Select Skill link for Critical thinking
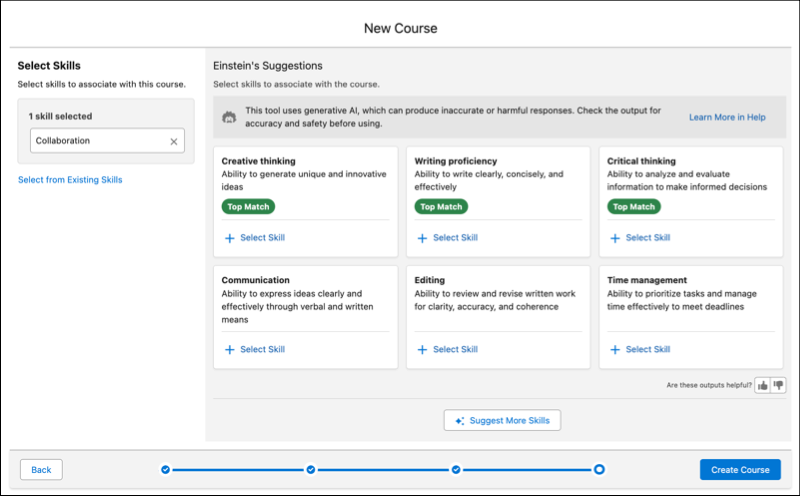800x496 pixels. [x=648, y=237]
